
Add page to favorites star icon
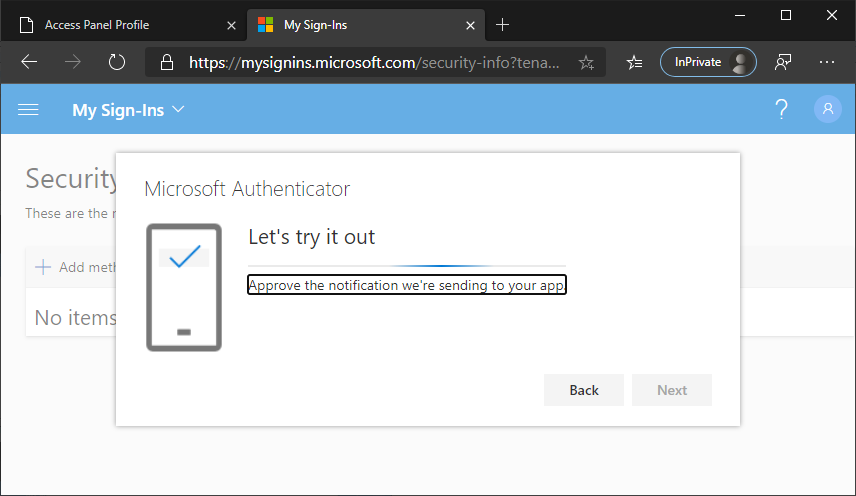point(586,63)
